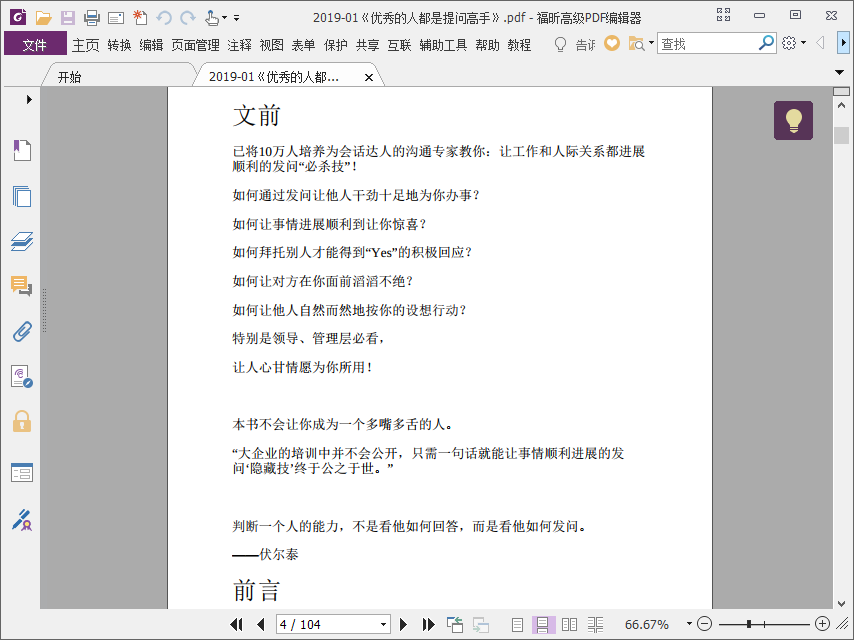
Task: Open the 转换 ribbon tab
Action: tap(119, 45)
